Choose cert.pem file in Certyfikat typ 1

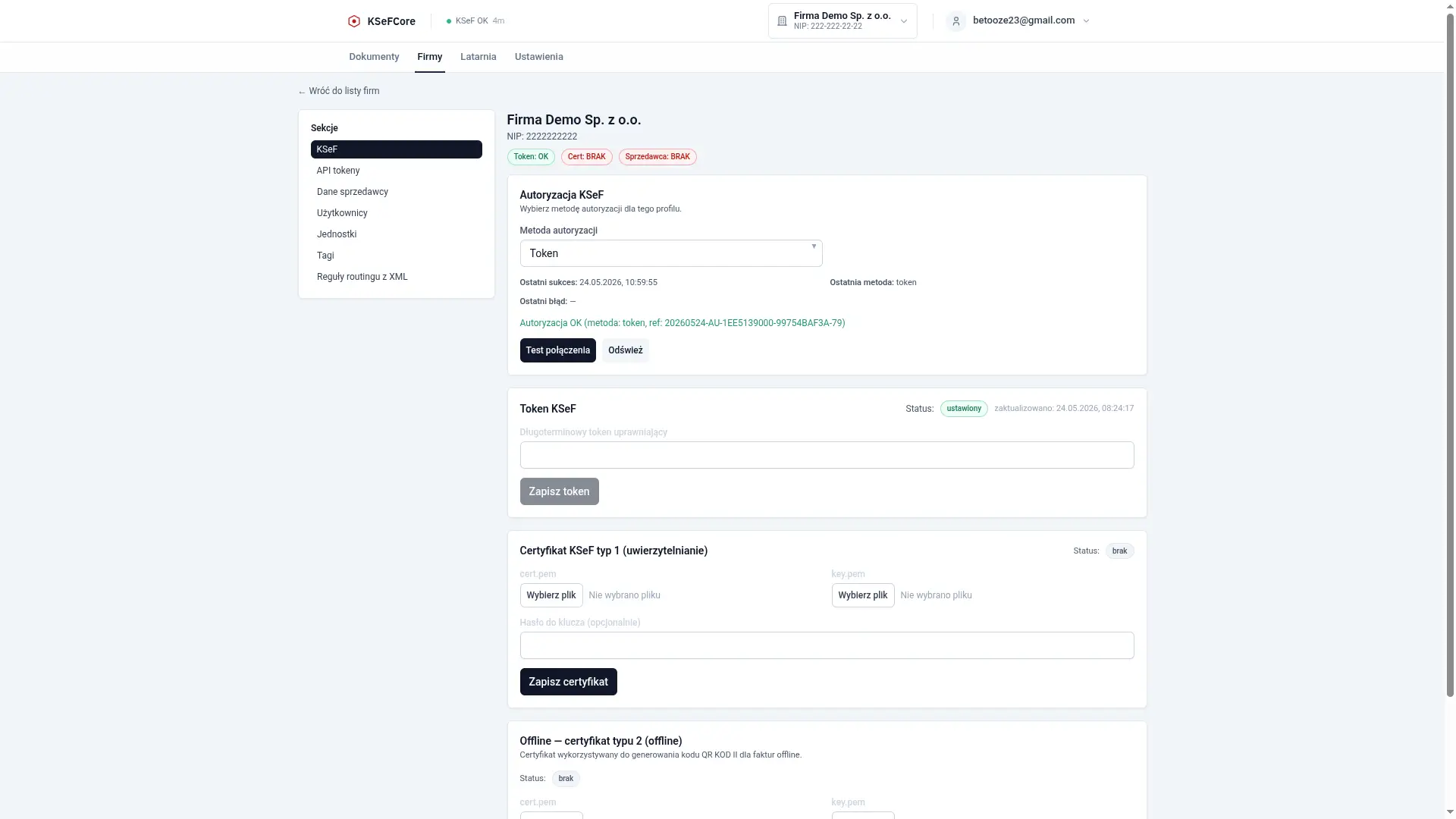point(551,595)
